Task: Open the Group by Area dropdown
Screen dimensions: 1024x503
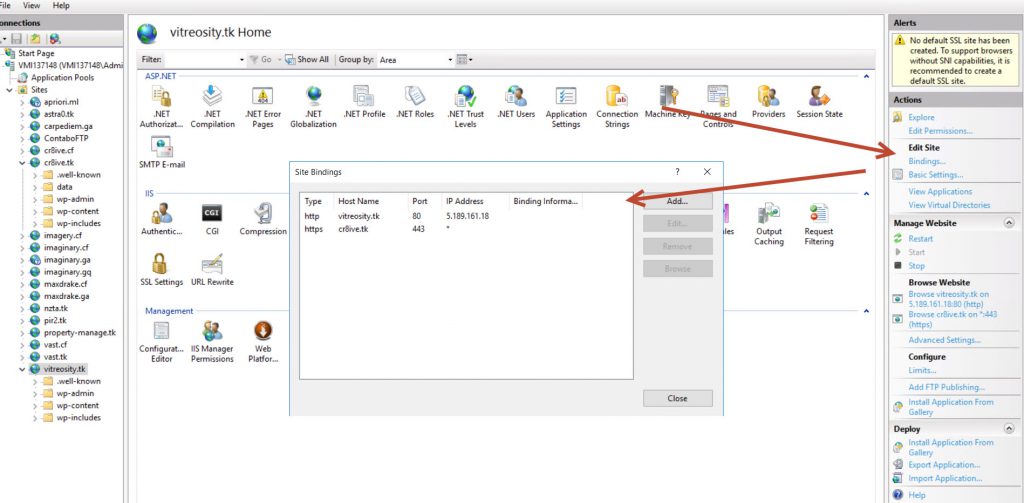Action: (411, 60)
